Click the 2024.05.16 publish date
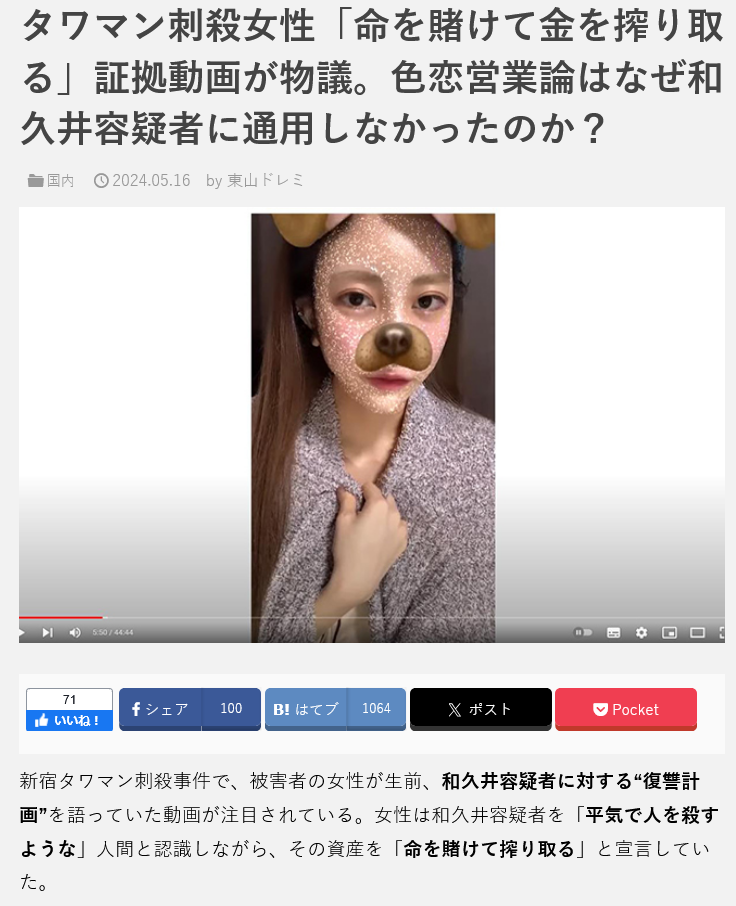 click(151, 181)
